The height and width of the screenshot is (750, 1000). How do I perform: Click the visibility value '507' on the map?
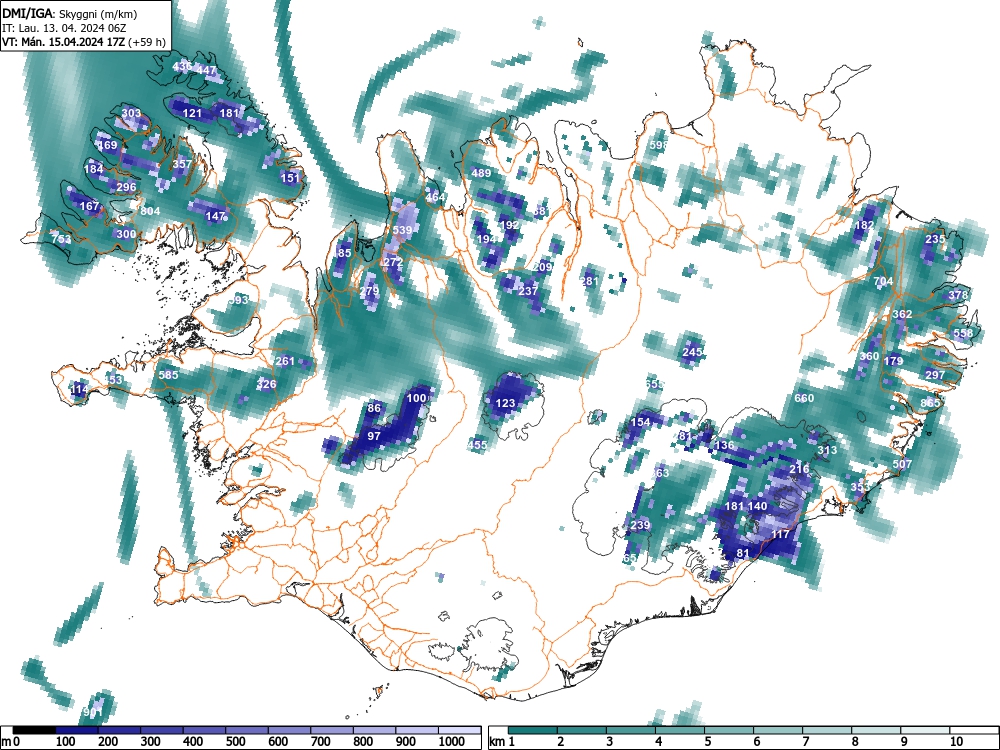(902, 464)
